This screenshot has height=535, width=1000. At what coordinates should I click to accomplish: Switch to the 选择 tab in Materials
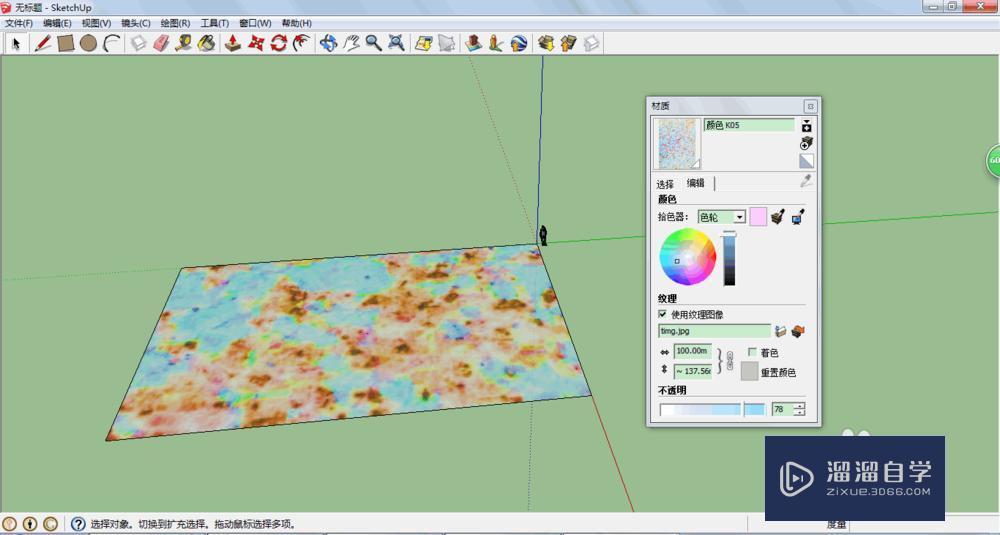pos(665,184)
